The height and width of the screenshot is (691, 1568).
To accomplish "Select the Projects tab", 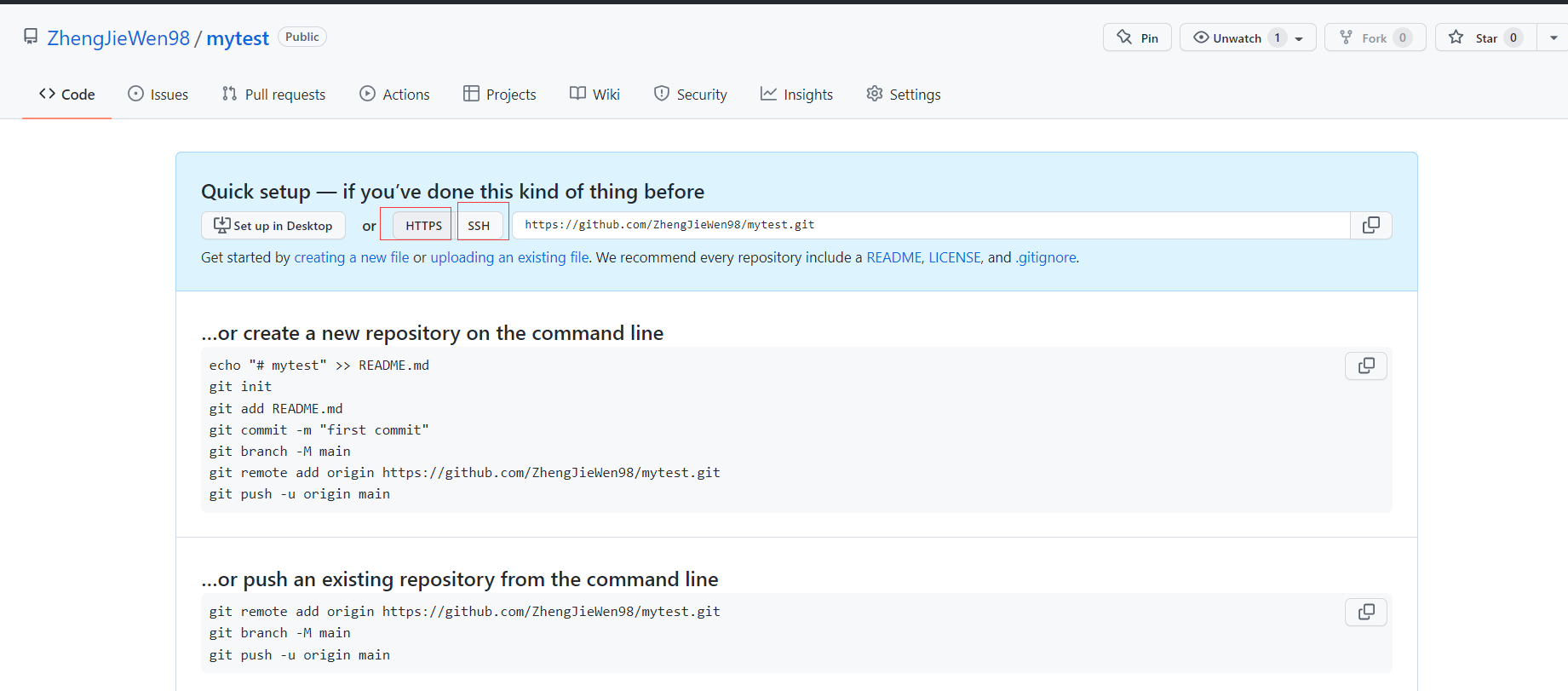I will (499, 95).
